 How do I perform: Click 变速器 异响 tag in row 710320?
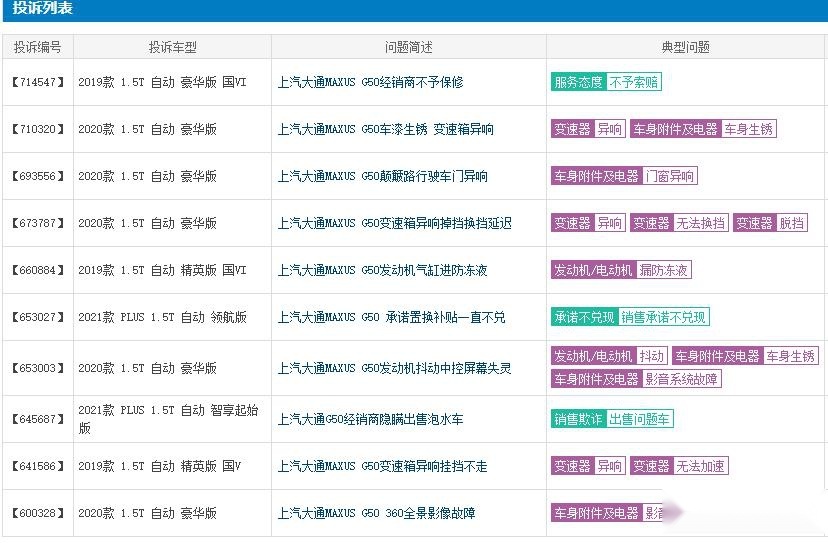588,129
